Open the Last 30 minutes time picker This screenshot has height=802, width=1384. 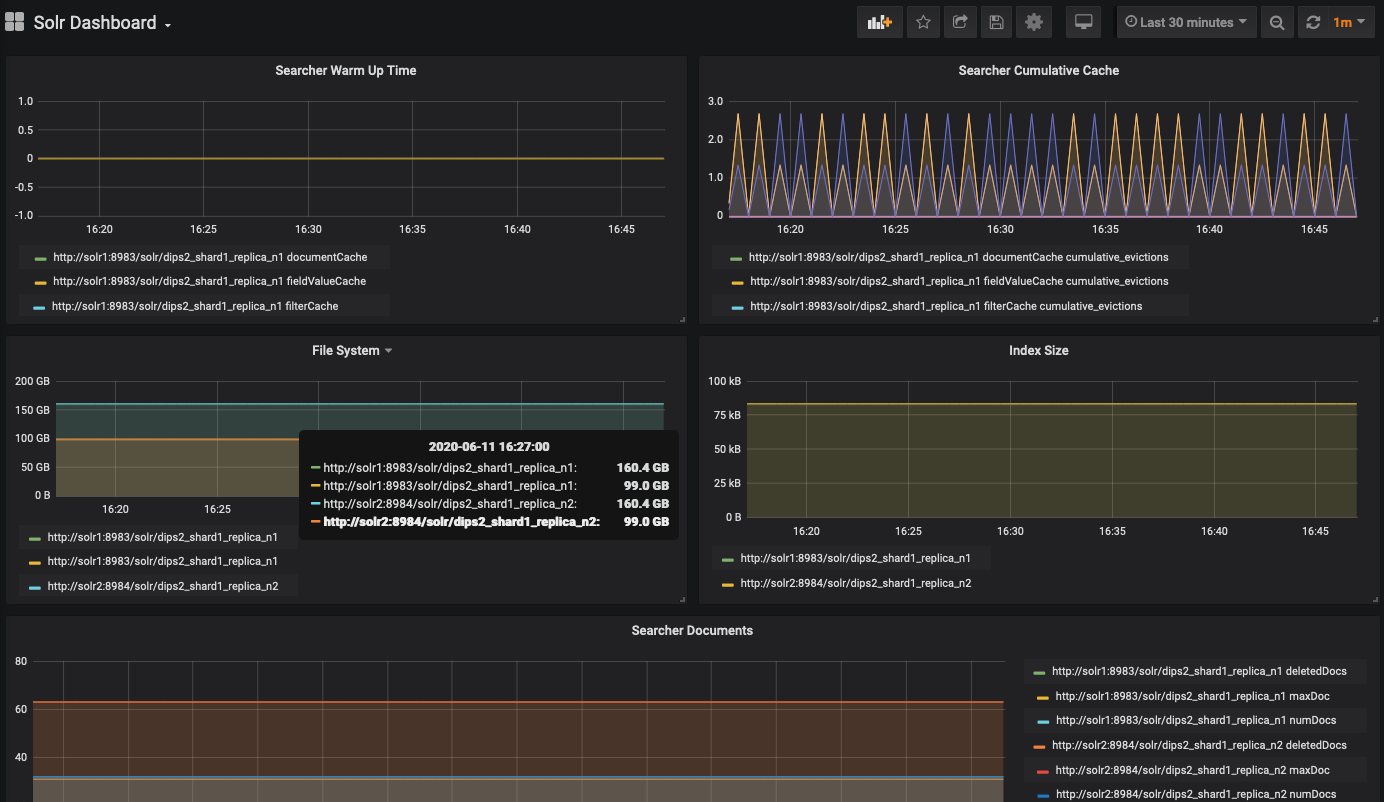[x=1186, y=22]
